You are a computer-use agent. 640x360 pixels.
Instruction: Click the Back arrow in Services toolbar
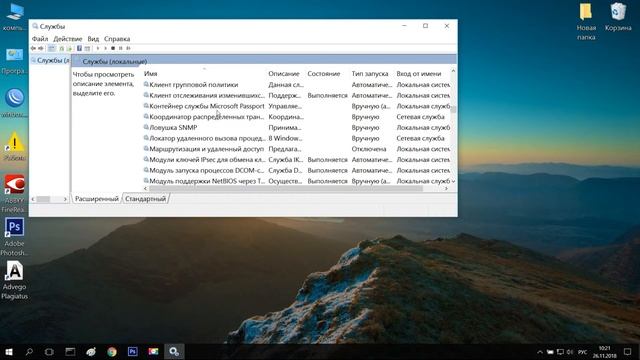pos(33,48)
